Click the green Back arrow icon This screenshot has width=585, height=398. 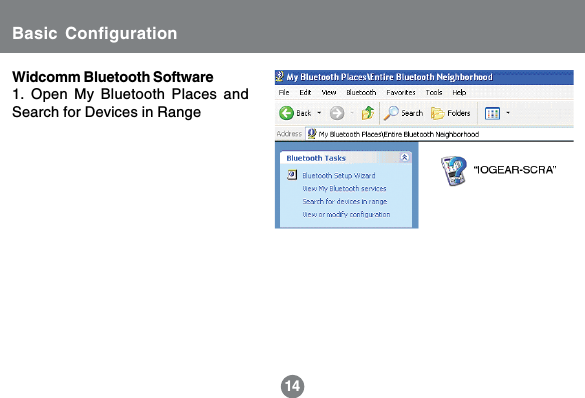tap(287, 113)
